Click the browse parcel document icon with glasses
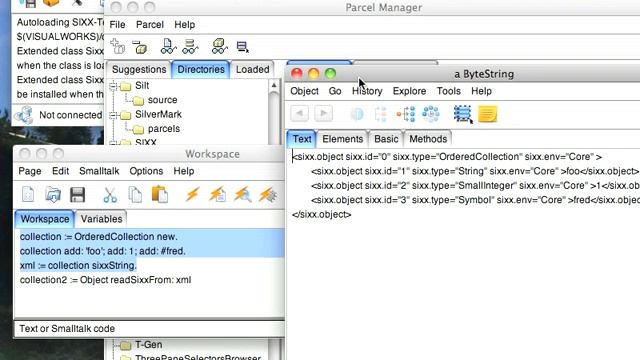Screen dimensions: 640x360 [x=168, y=47]
